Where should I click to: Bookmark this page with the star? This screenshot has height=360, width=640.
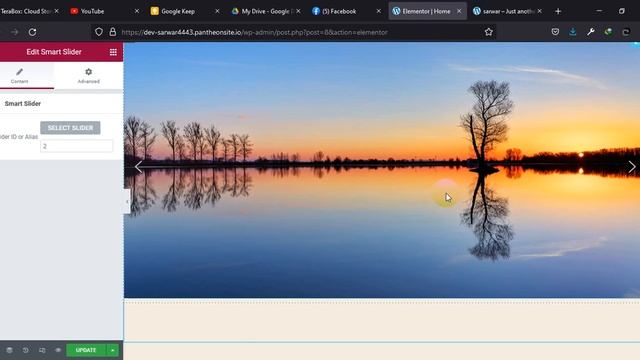click(x=489, y=32)
